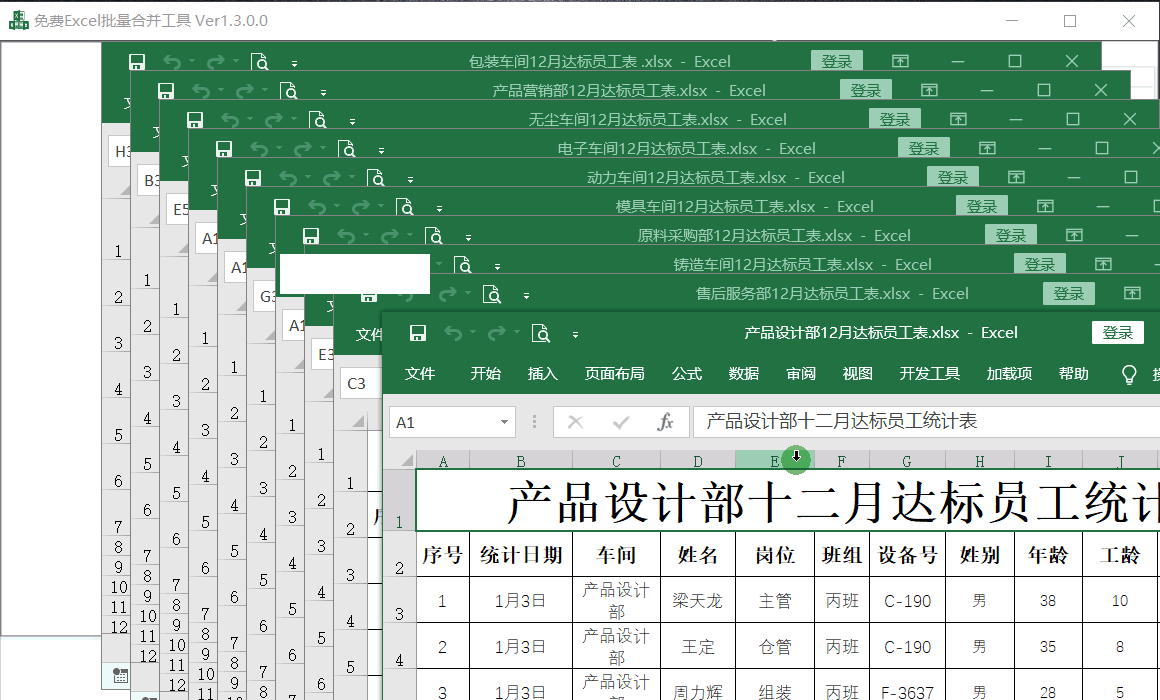Click 登录 in 铸造车间 window
This screenshot has height=700, width=1160.
click(1039, 264)
